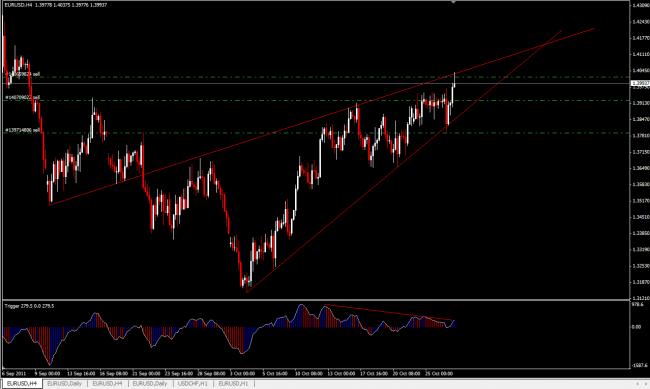Click the EURUSD,H4 OHLC header text

(56, 5)
